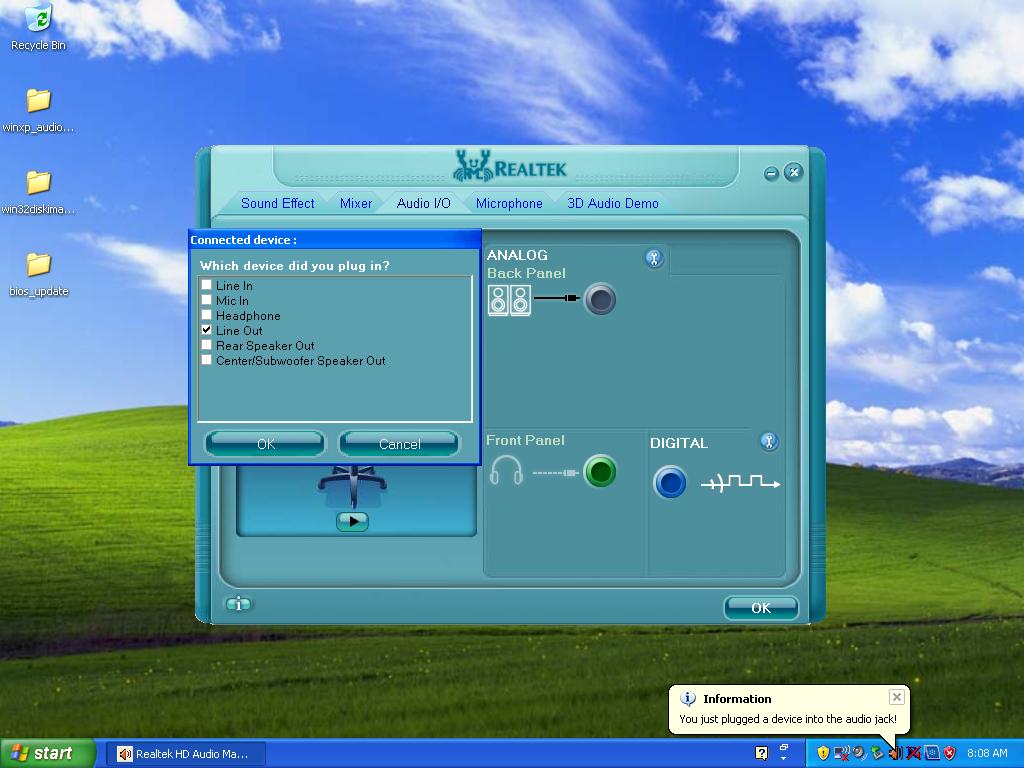Screen dimensions: 1024x768
Task: Click OK at bottom of Realtek window
Action: point(761,608)
